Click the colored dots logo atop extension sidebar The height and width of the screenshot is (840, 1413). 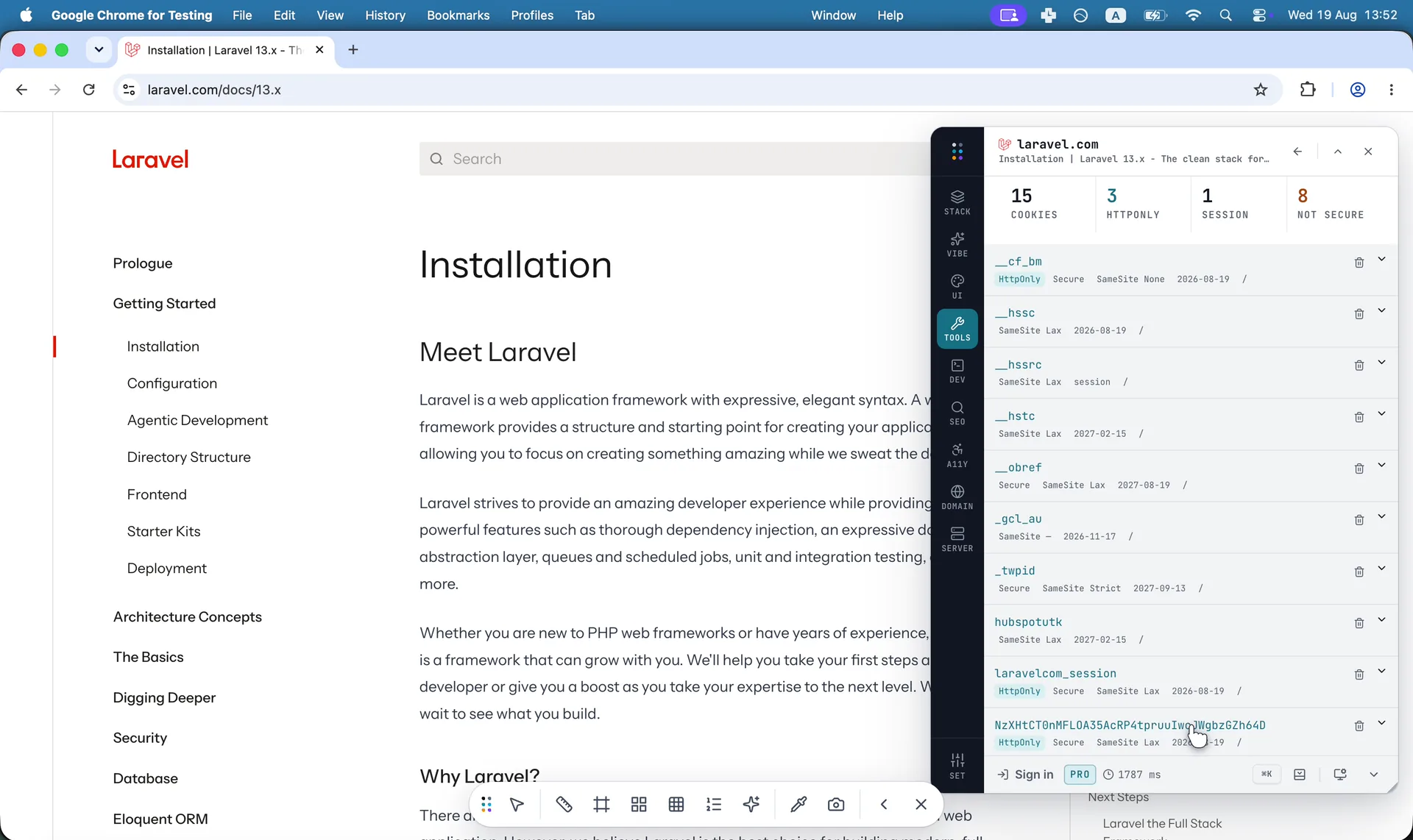[x=957, y=152]
